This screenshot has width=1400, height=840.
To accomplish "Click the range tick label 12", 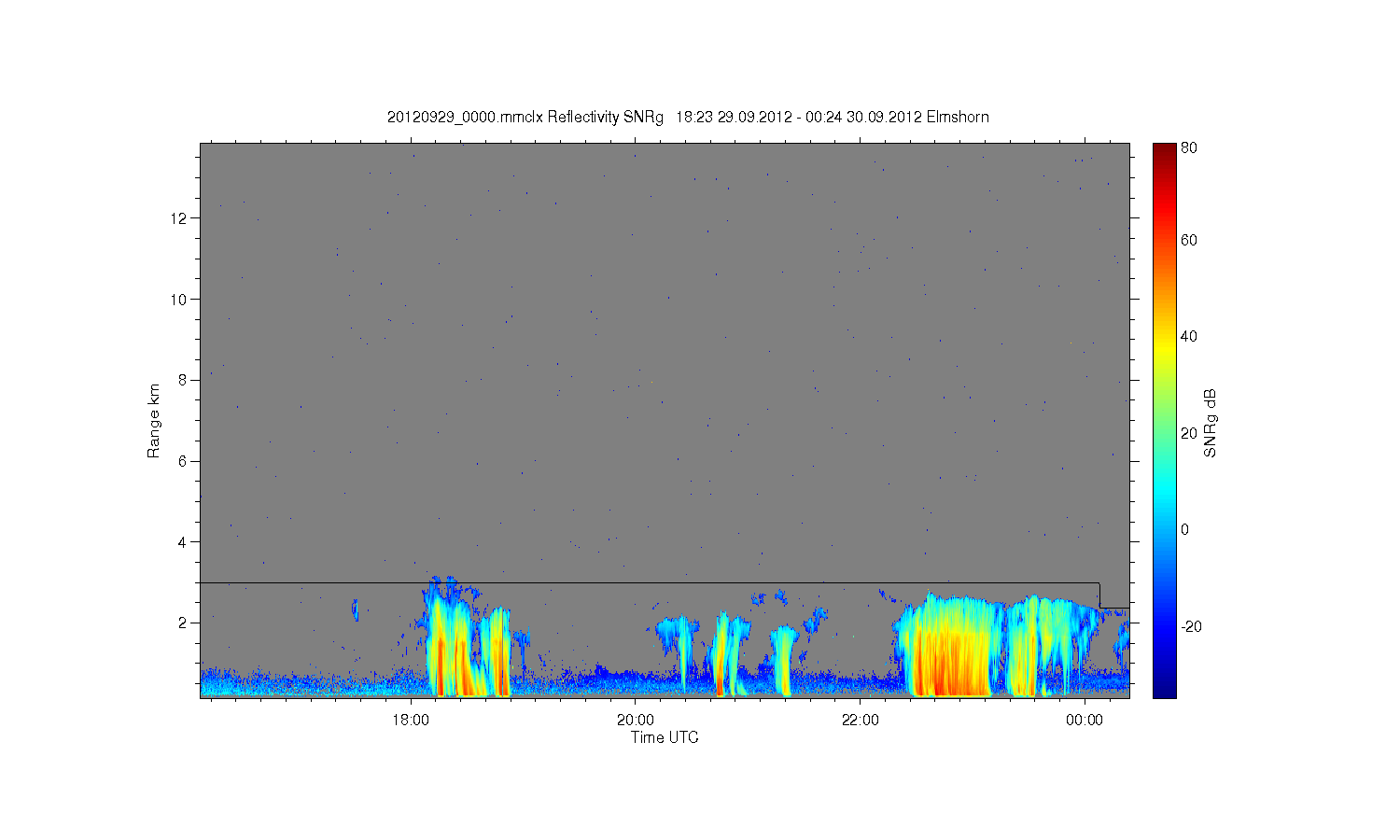I will [x=179, y=218].
